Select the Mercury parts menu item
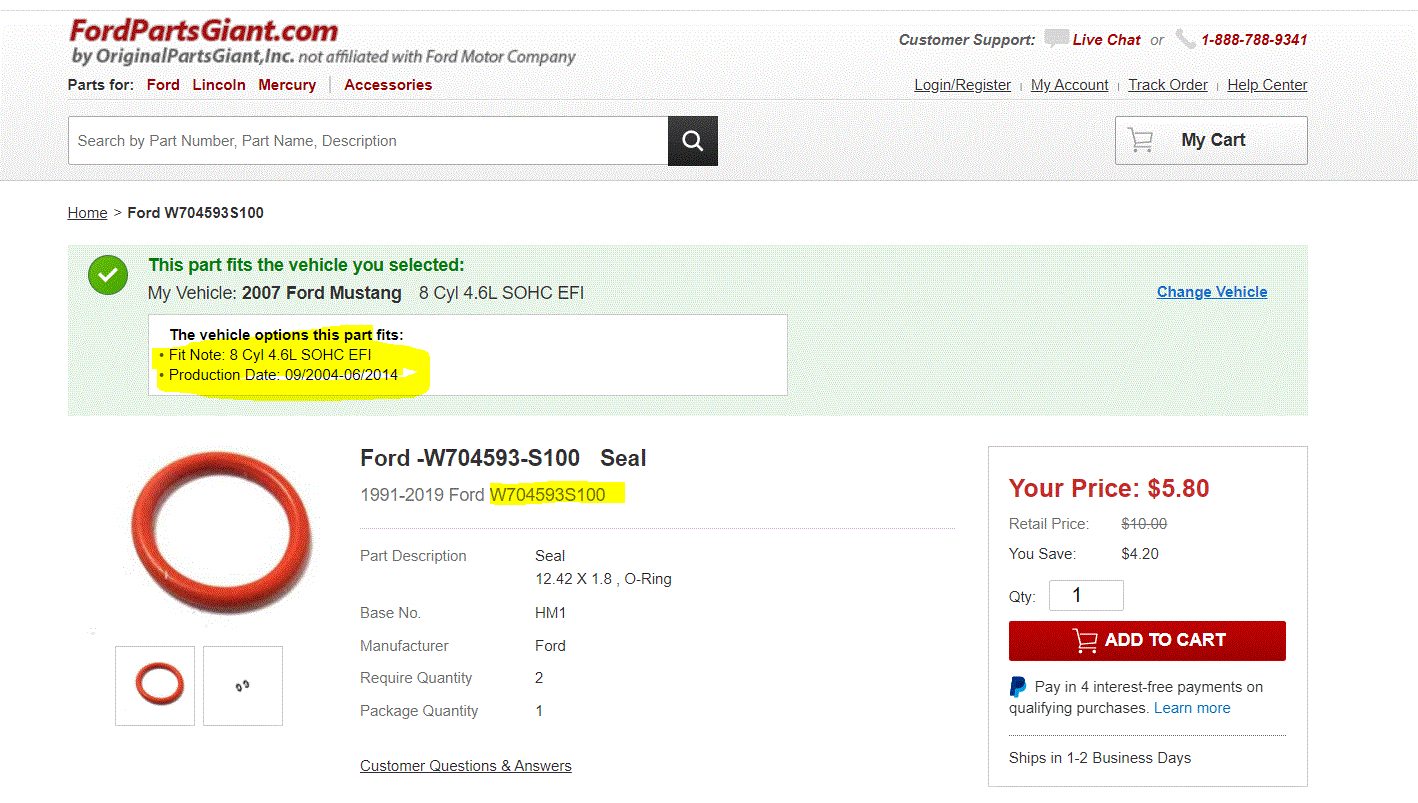 click(x=287, y=85)
